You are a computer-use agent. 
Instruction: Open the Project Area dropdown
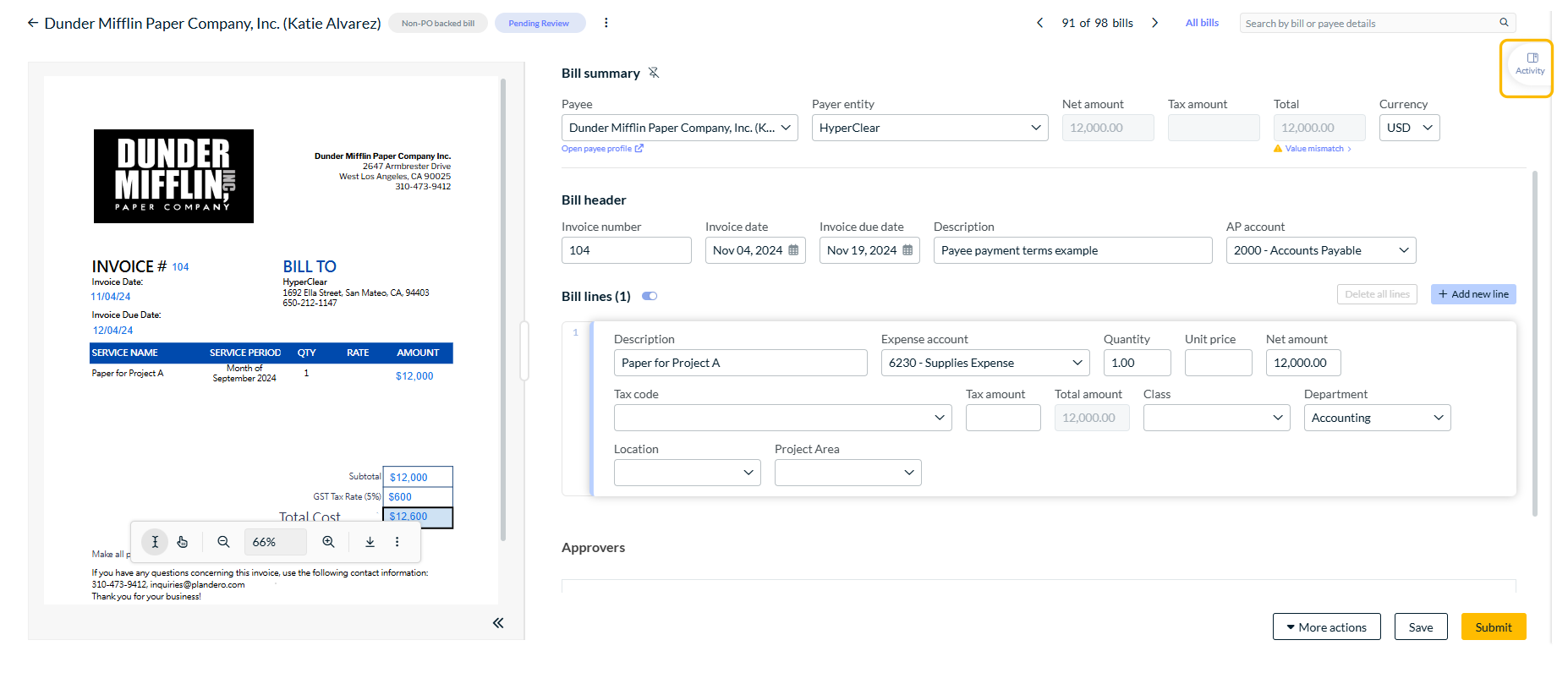coord(847,473)
